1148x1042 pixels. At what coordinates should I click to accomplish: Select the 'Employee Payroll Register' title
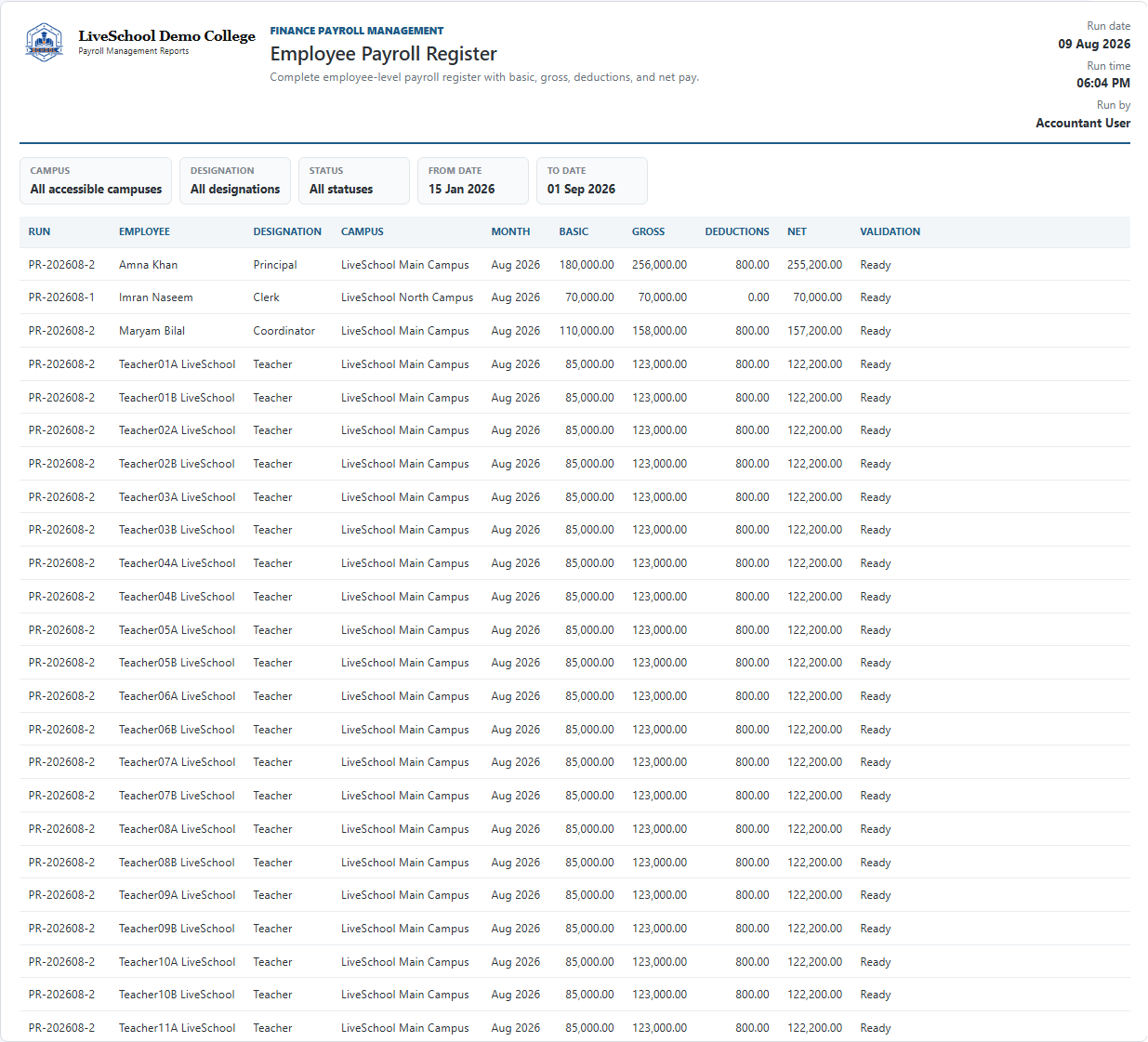(383, 54)
